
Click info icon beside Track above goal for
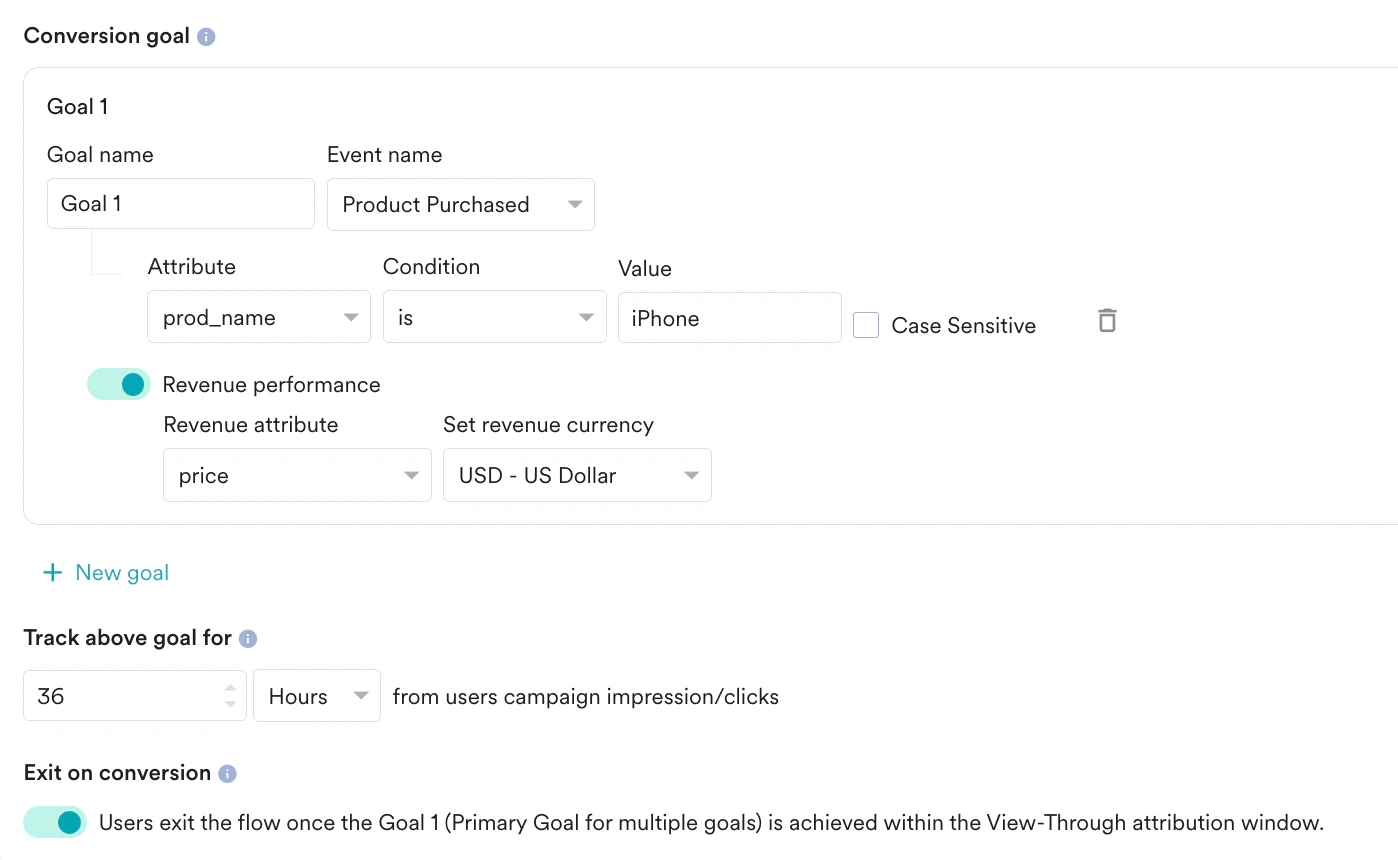point(248,638)
